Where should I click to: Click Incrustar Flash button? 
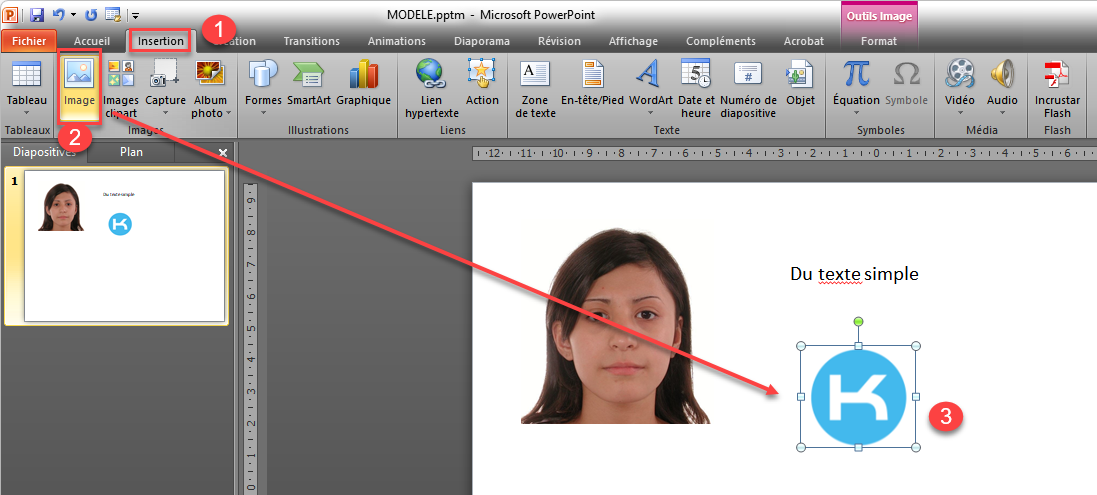click(x=1057, y=89)
